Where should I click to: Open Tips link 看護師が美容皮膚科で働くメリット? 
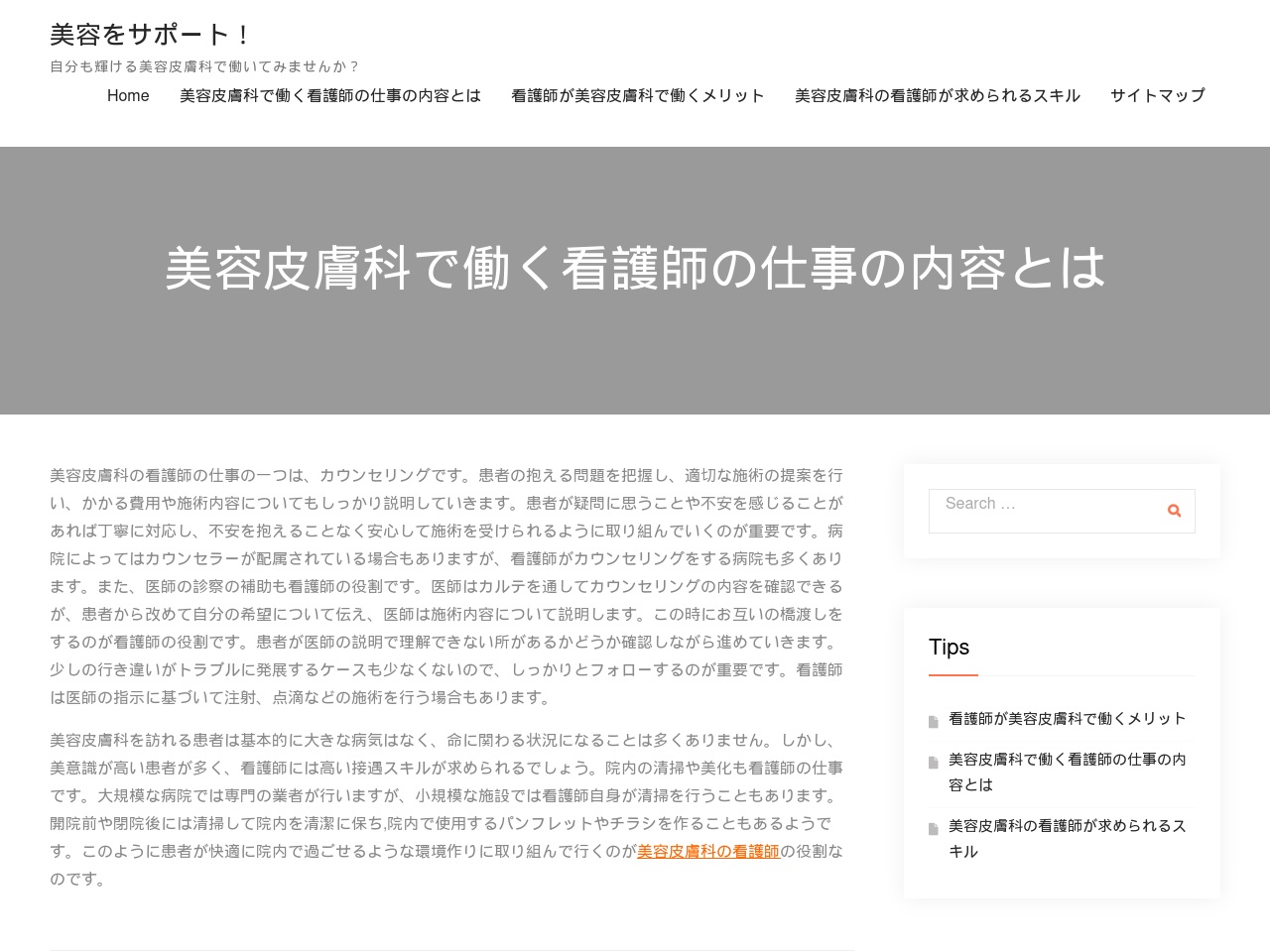(1068, 719)
